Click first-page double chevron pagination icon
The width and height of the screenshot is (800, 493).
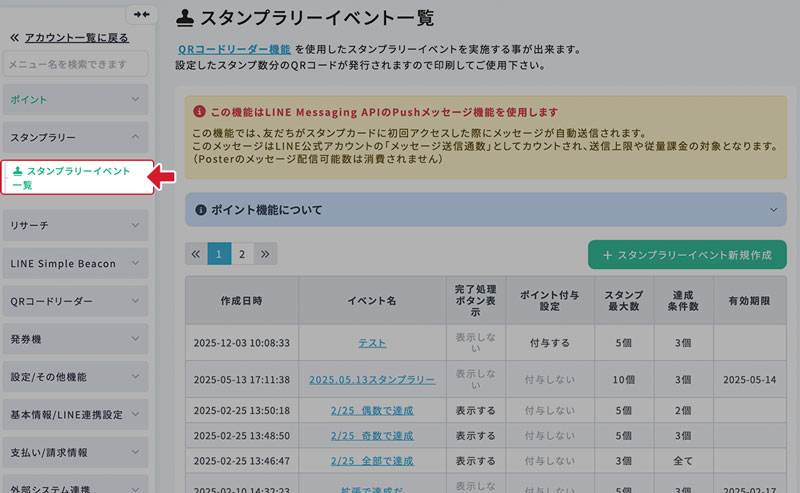(x=196, y=254)
